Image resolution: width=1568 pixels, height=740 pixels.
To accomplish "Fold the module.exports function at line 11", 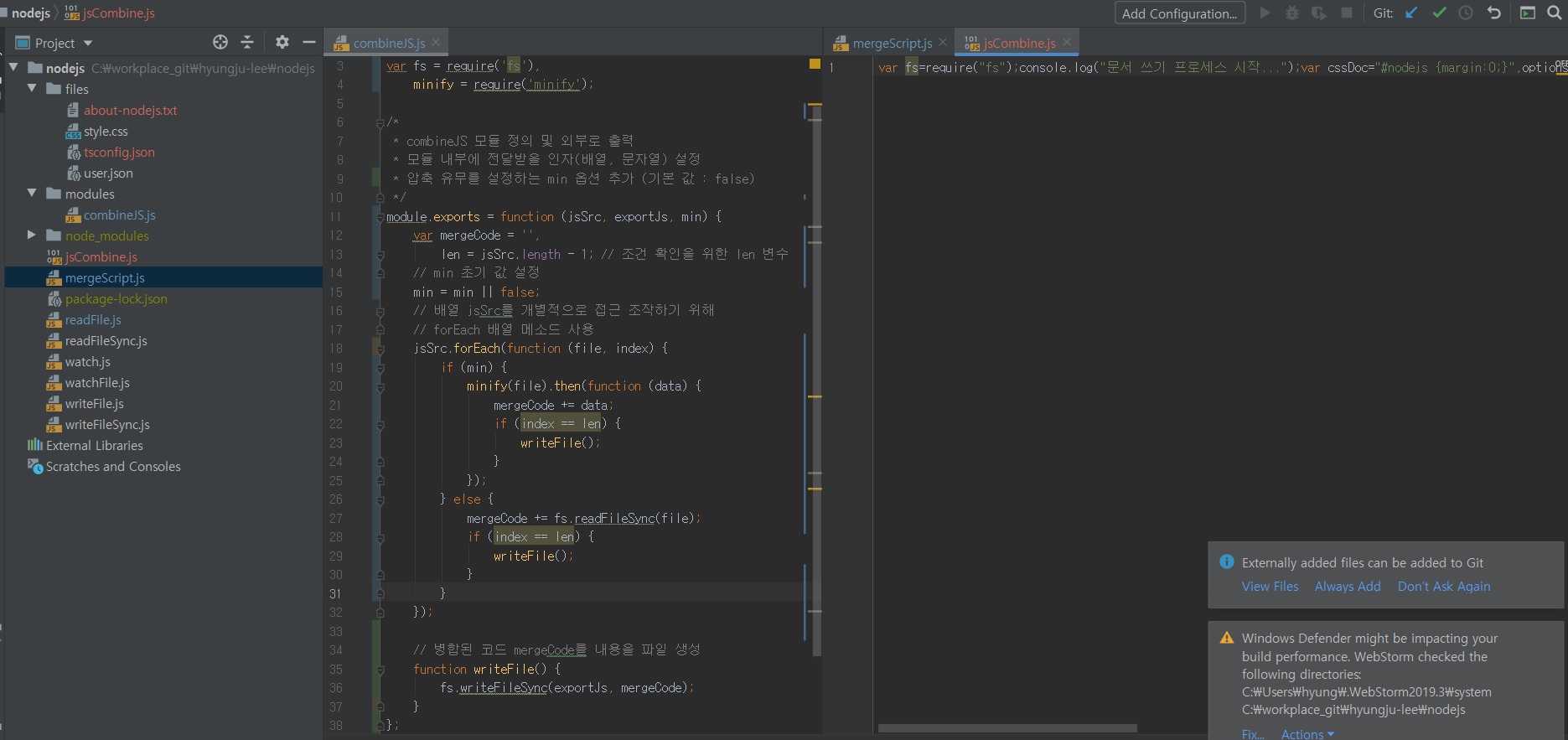I will point(380,217).
